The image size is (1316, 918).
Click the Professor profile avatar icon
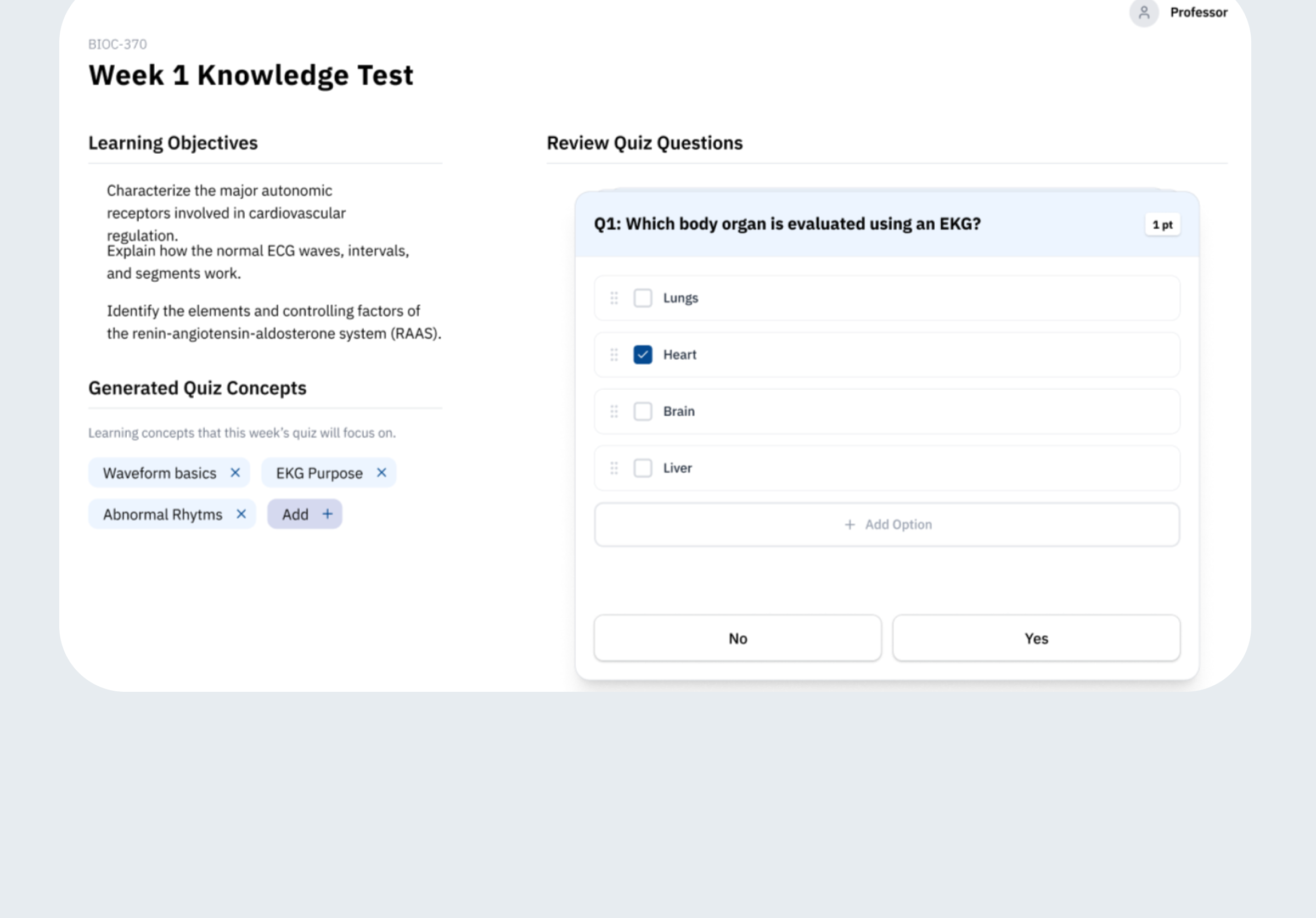1144,13
